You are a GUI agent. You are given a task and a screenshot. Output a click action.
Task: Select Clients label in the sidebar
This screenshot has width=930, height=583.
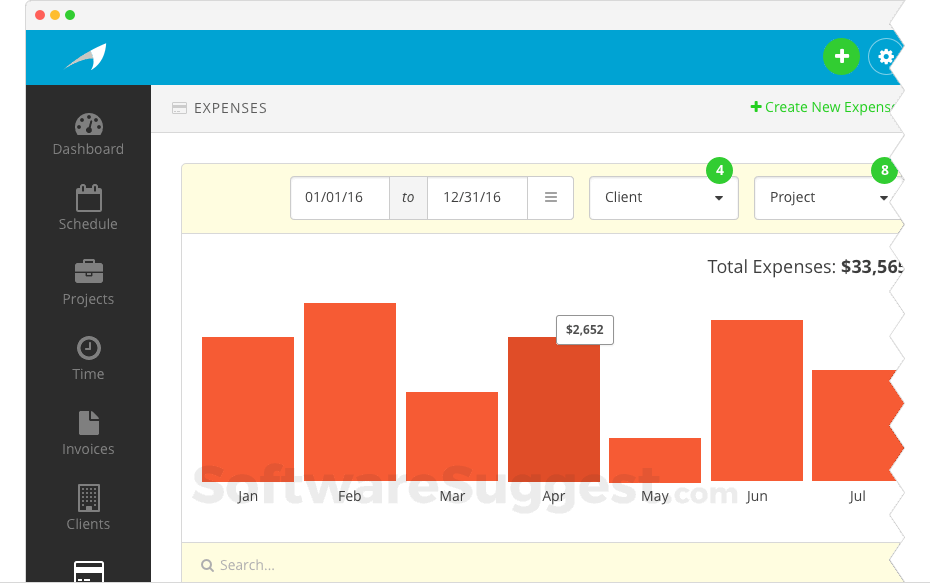point(88,524)
